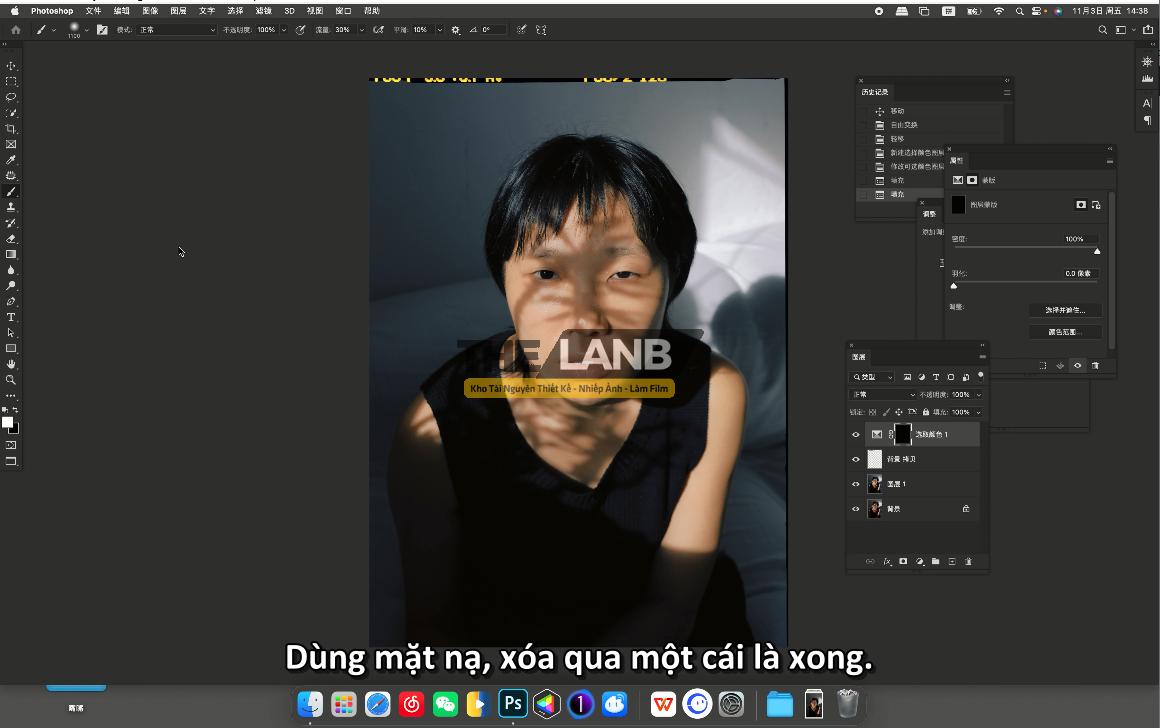Expand the layer opacity 不透明度 dropdown
1160x728 pixels.
tap(977, 395)
